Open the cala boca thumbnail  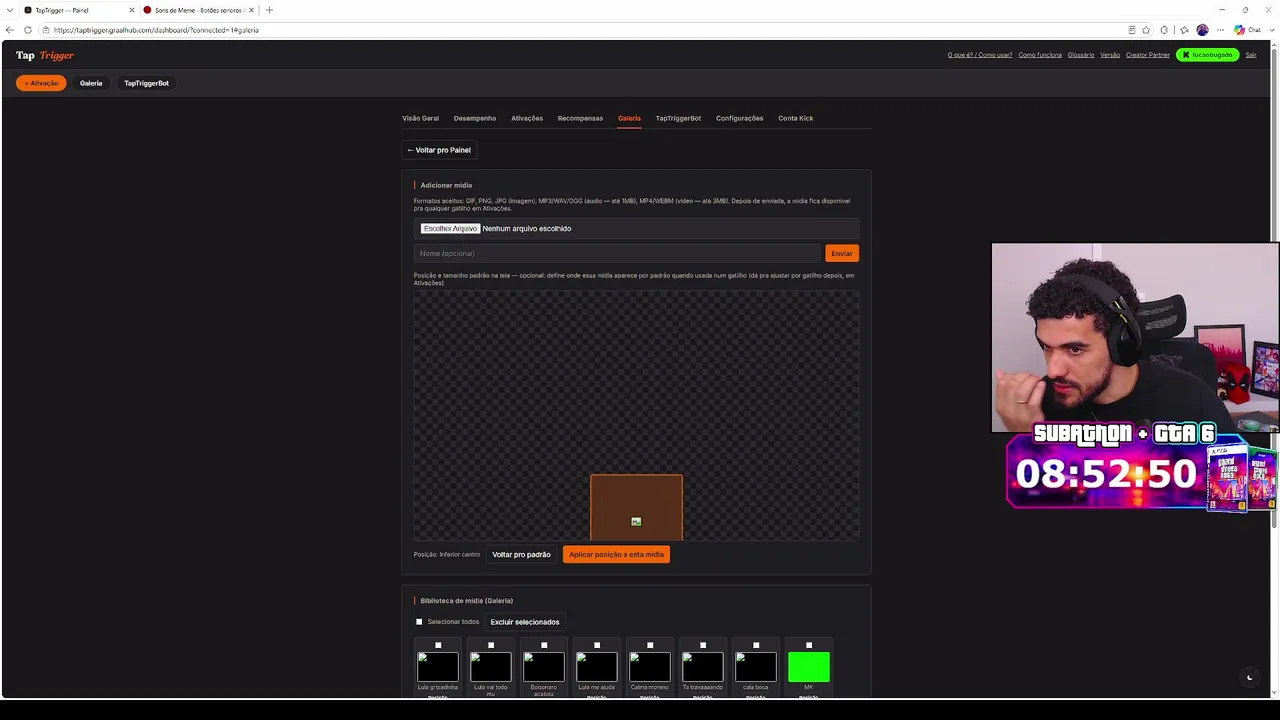(x=756, y=667)
